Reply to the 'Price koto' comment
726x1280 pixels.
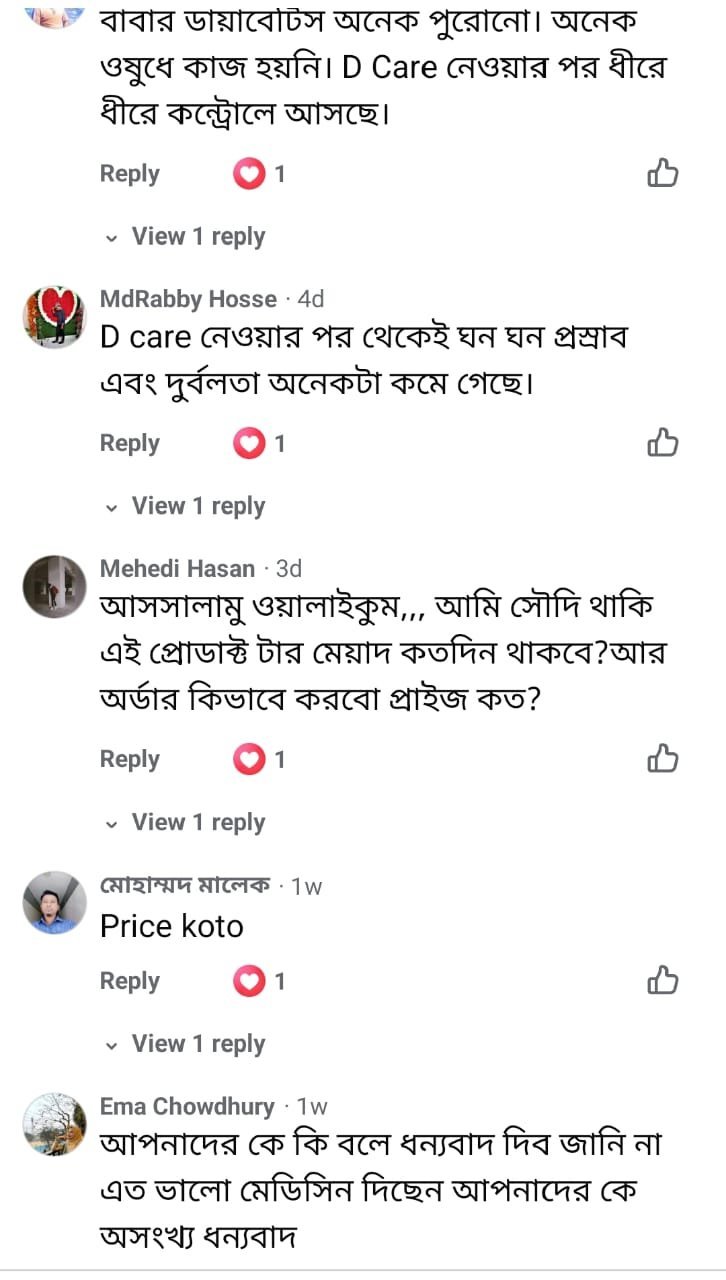point(130,981)
